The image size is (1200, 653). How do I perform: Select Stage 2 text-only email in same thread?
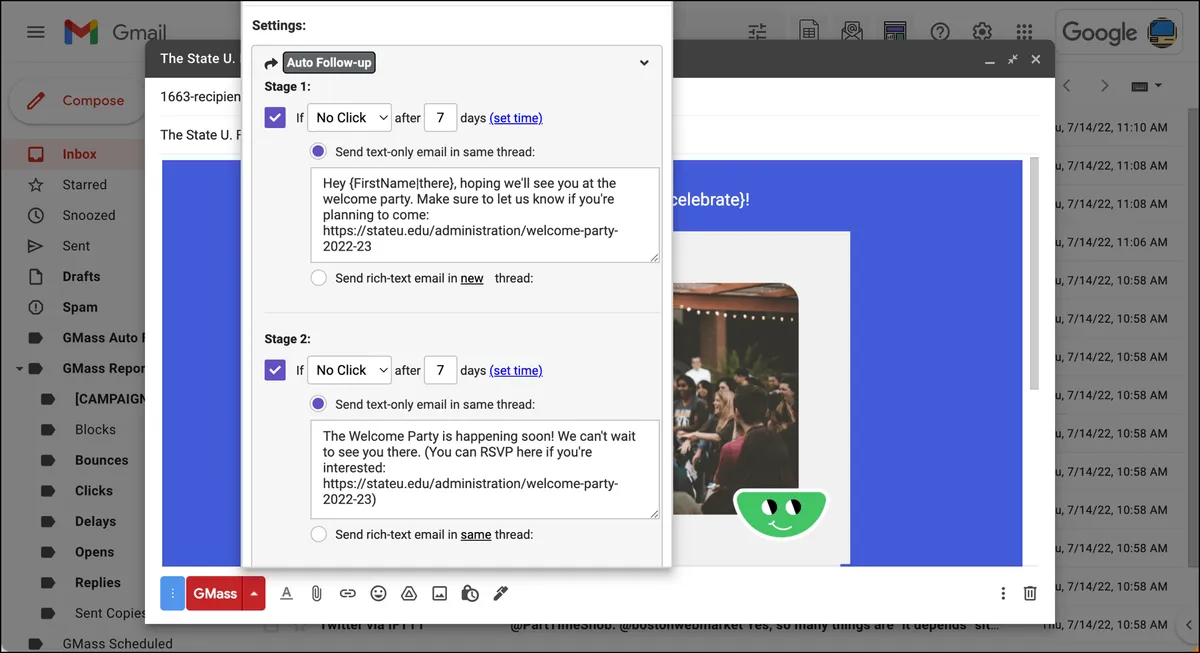click(318, 404)
